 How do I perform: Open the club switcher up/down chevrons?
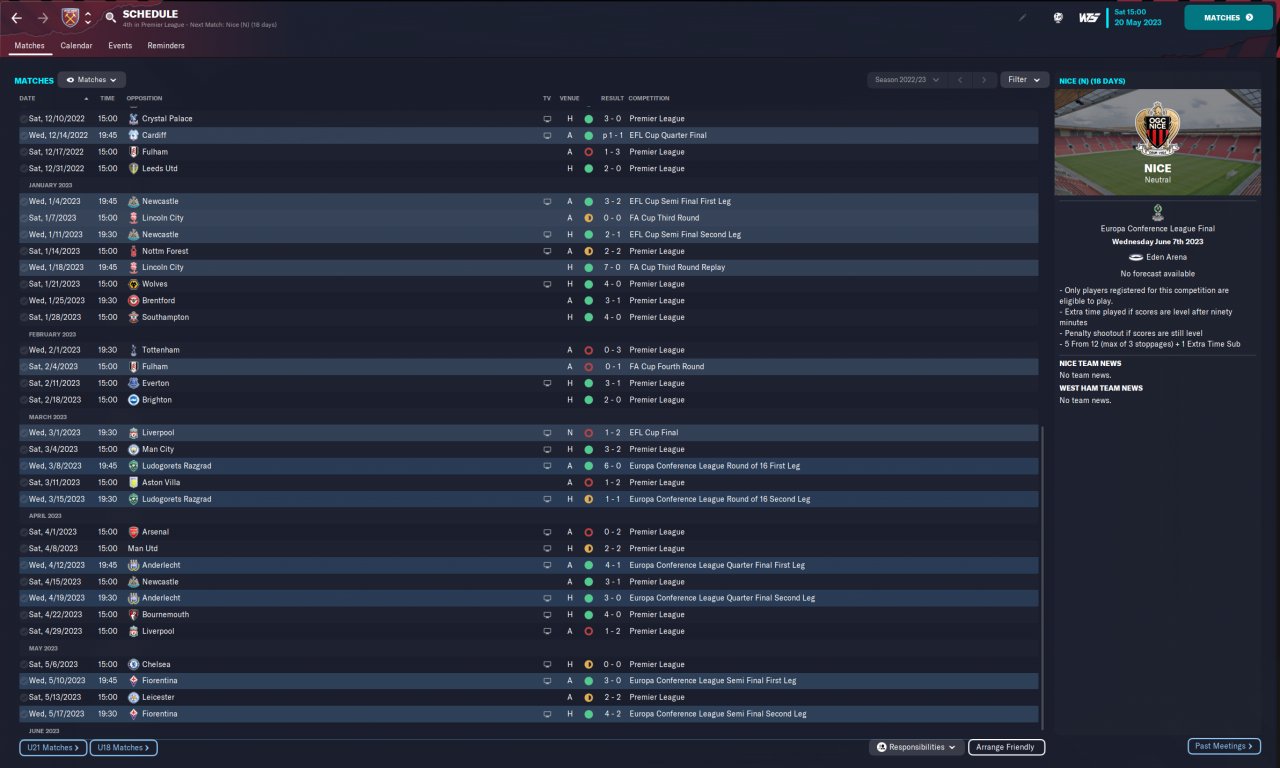(88, 18)
